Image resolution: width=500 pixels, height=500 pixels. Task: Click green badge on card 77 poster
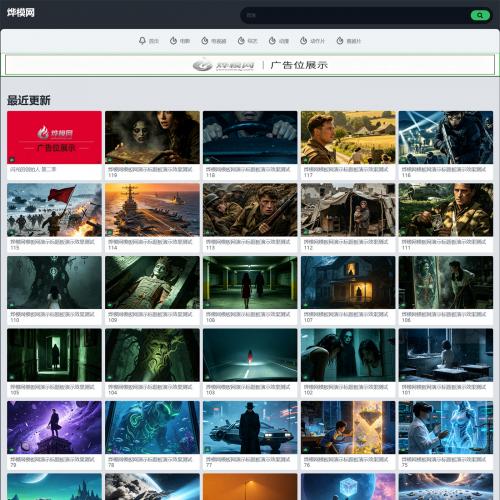[x=208, y=449]
